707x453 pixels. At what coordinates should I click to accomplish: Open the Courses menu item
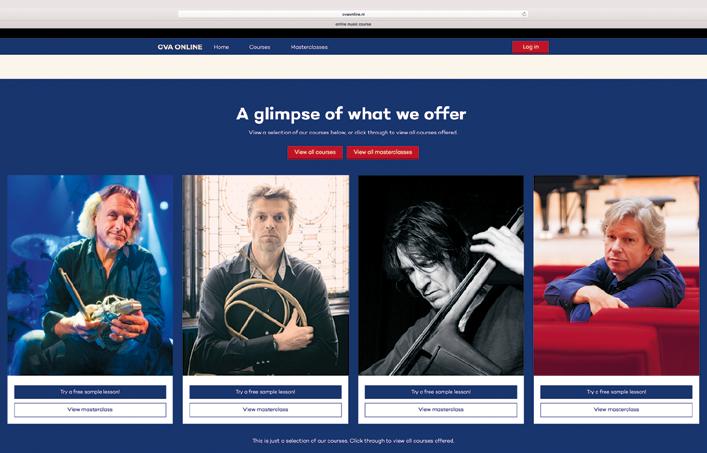point(260,47)
